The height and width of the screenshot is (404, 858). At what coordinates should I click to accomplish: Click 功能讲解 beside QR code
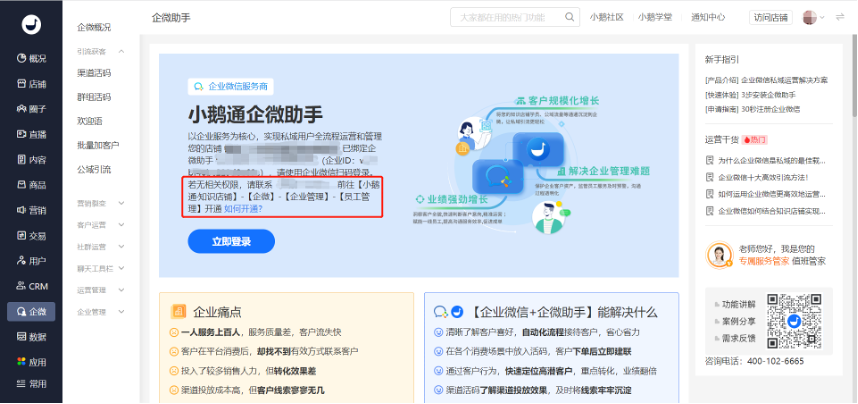pos(739,304)
